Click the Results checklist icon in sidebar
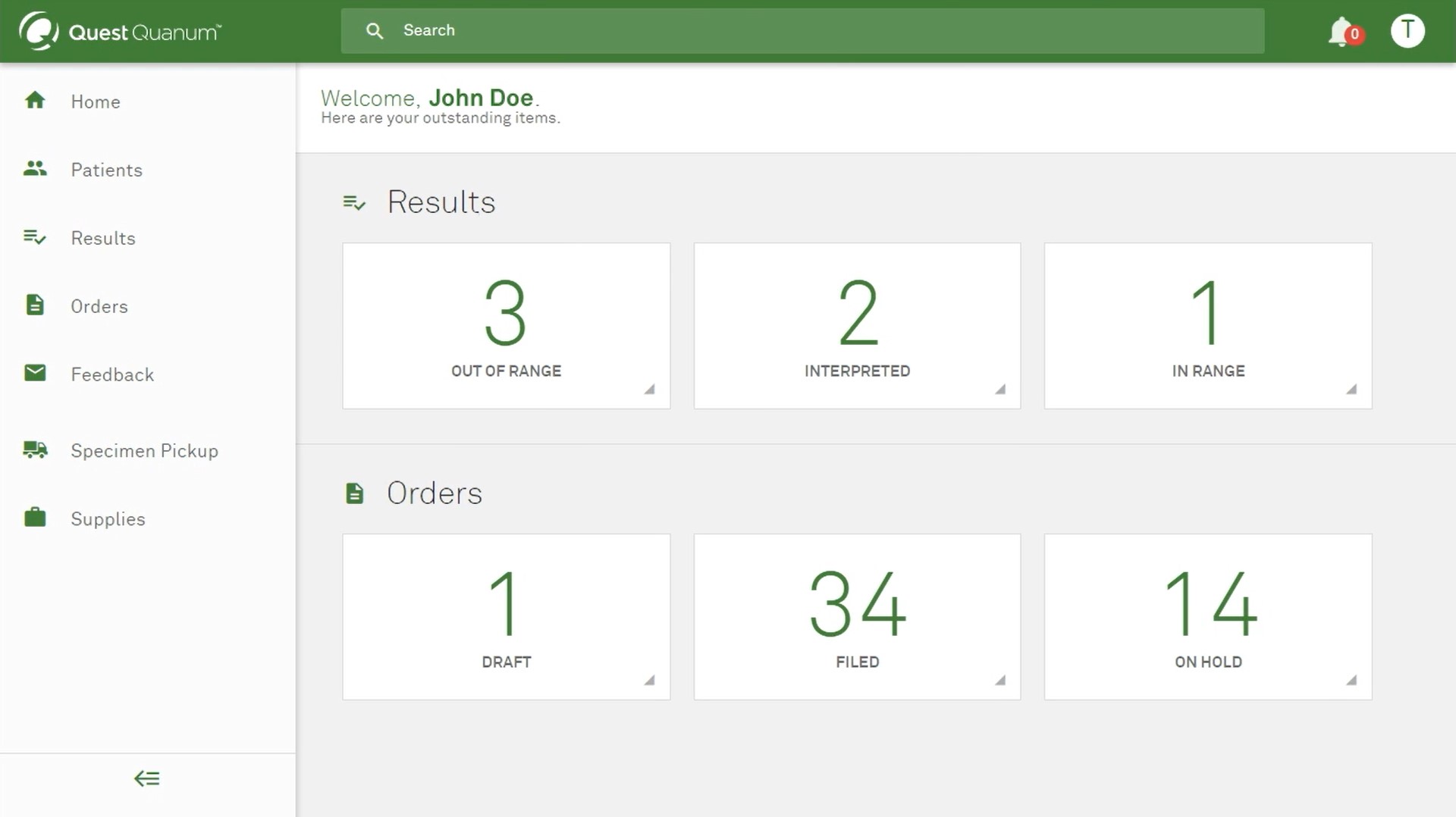Image resolution: width=1456 pixels, height=817 pixels. point(35,237)
